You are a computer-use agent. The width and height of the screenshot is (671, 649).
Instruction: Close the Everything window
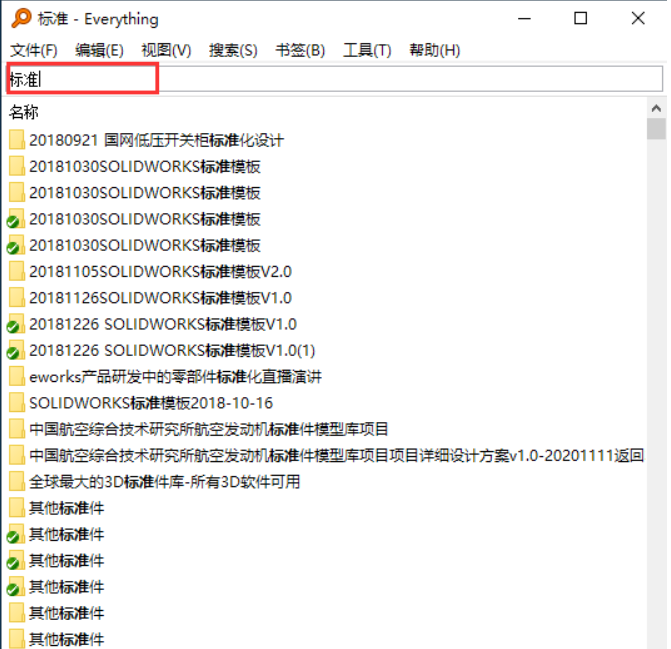(x=638, y=18)
